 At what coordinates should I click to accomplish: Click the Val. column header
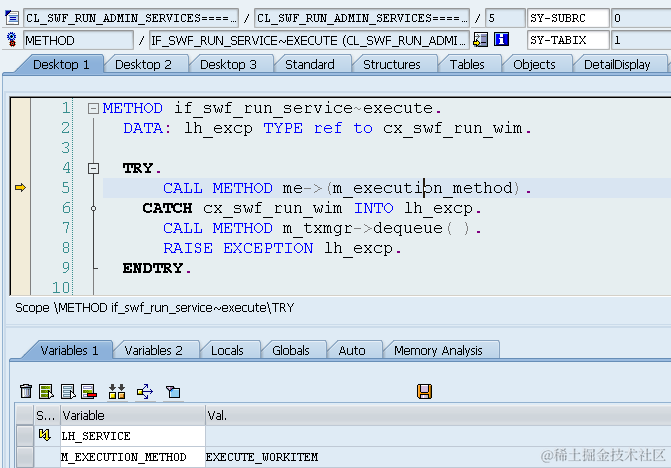click(438, 415)
